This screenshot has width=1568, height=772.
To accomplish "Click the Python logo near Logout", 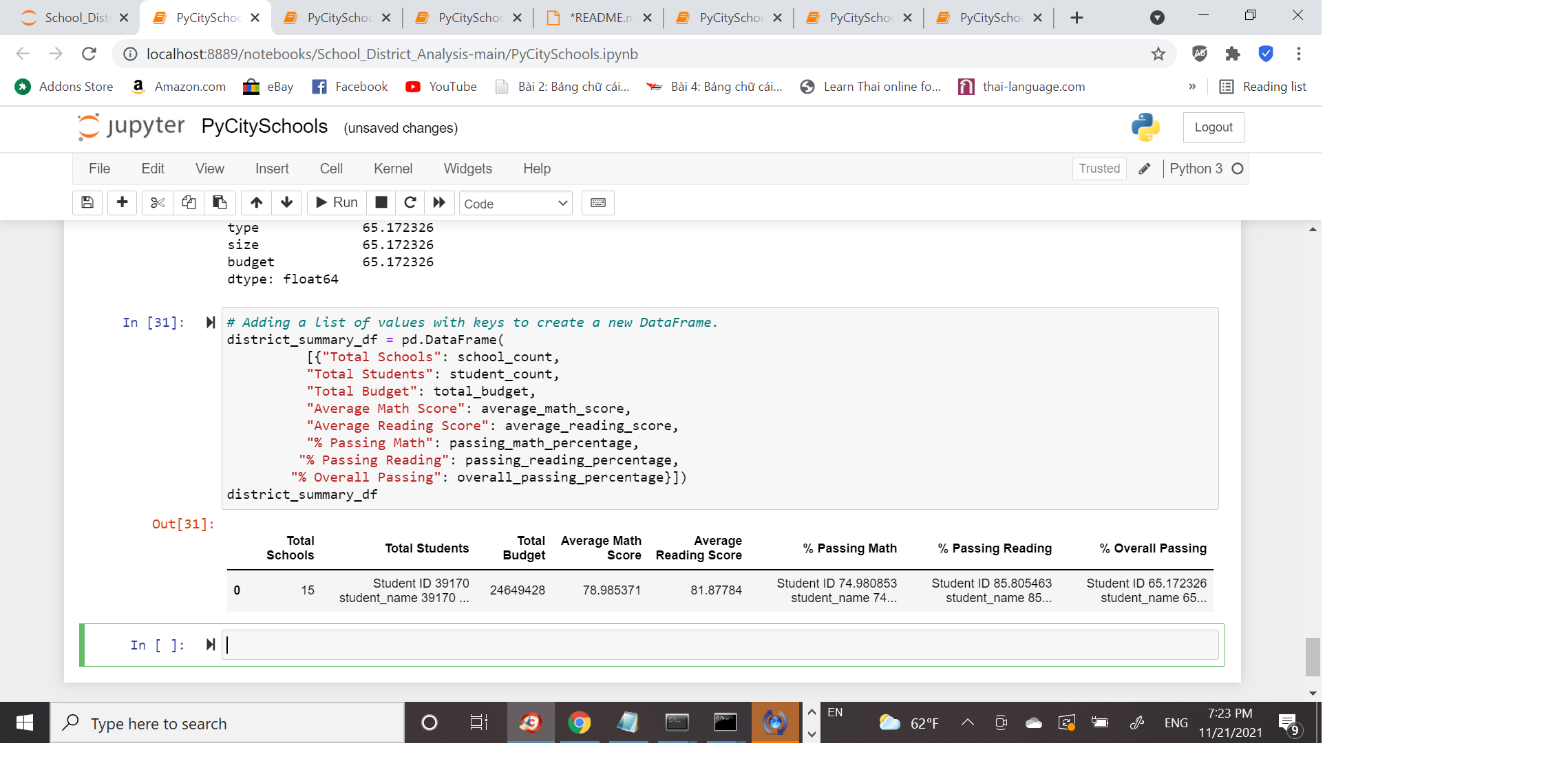I will point(1145,127).
